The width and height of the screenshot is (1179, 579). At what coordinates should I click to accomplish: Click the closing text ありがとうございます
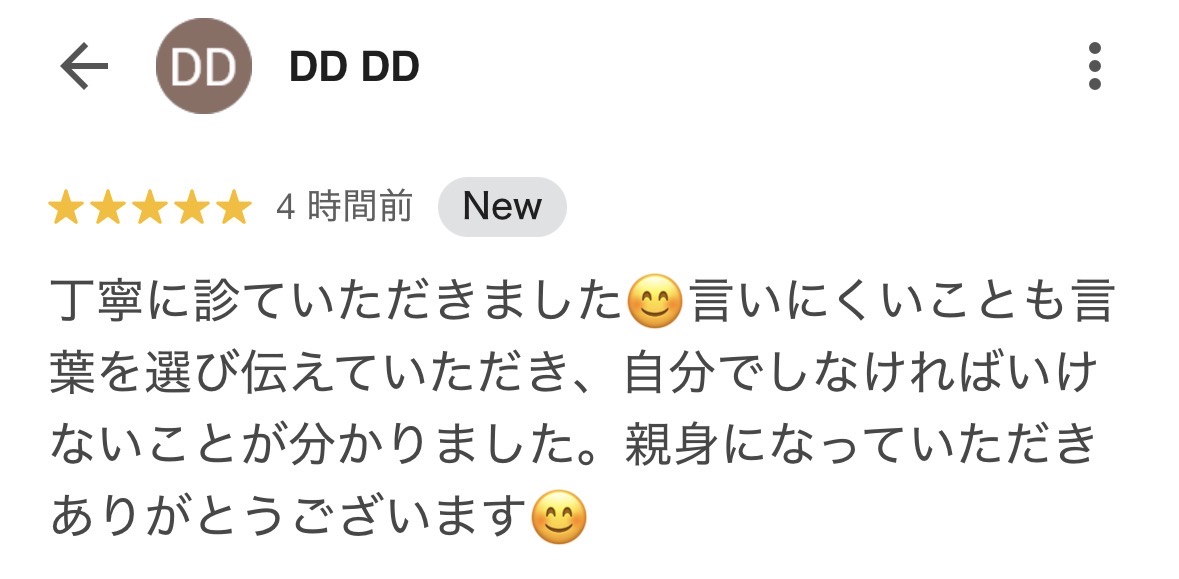289,517
